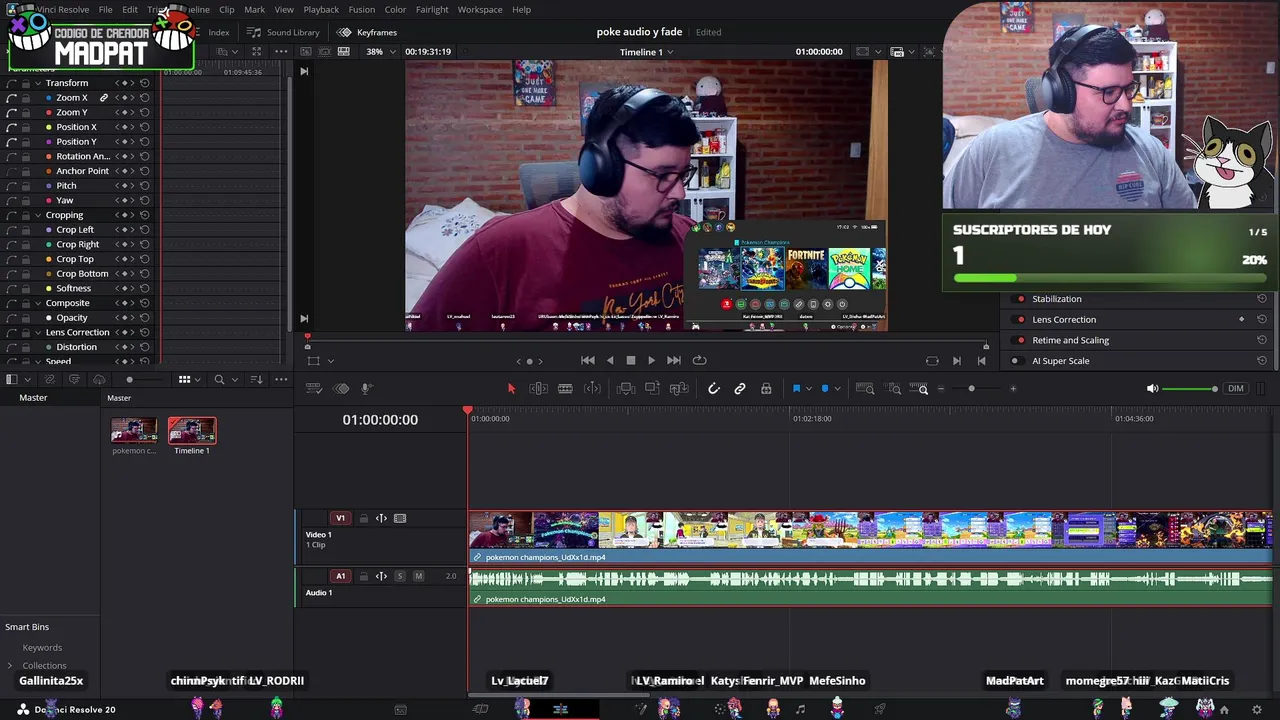
Task: Collapse the Transform parameter group
Action: coord(38,83)
